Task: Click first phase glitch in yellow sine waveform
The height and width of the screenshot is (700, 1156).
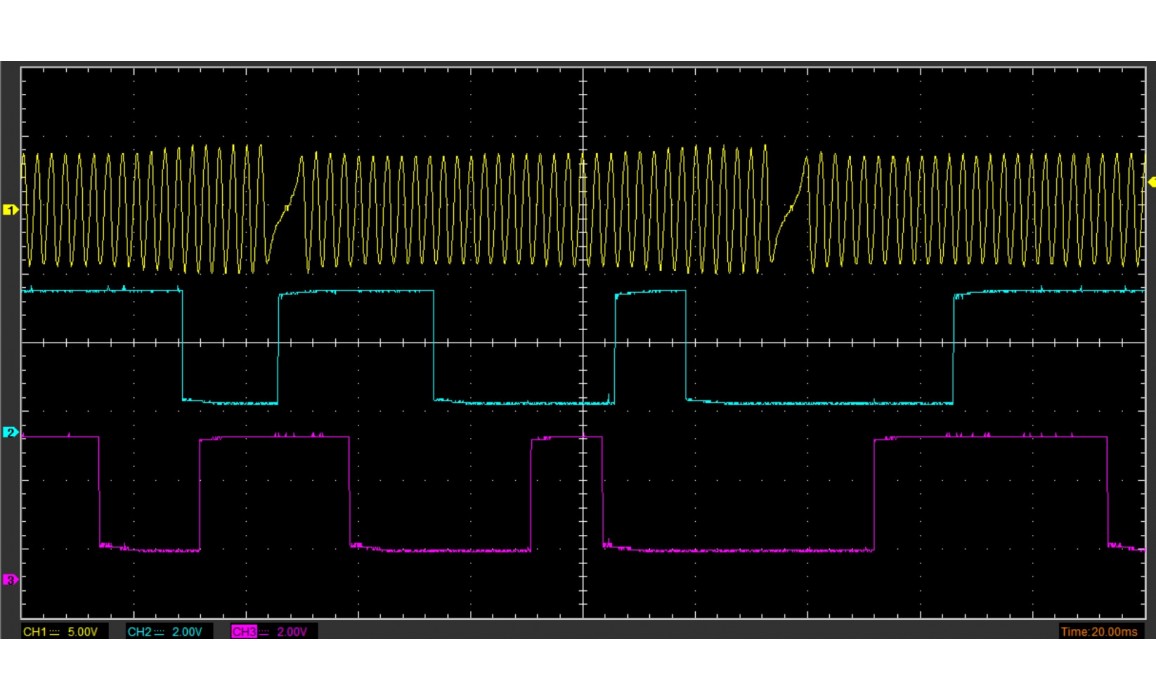Action: tap(284, 209)
